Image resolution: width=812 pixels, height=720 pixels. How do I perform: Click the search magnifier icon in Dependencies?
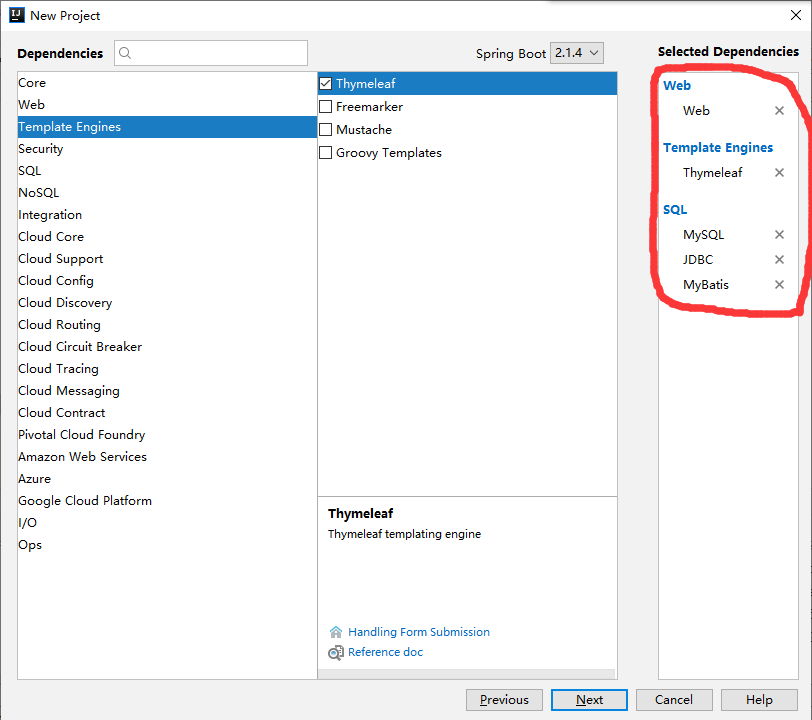point(126,53)
